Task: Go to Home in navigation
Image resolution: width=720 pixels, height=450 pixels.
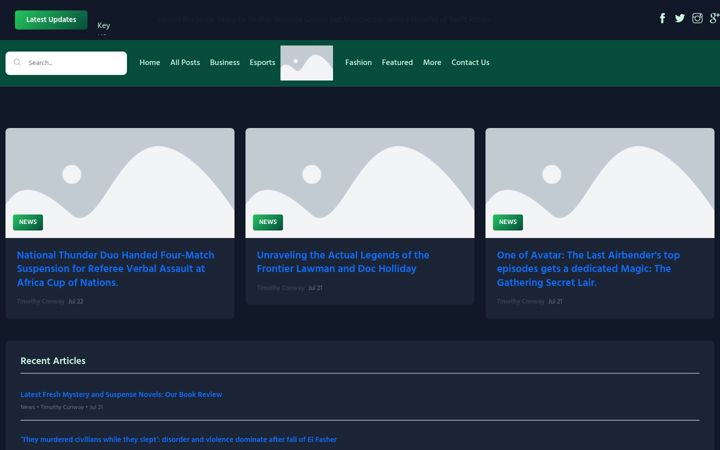Action: [x=150, y=62]
